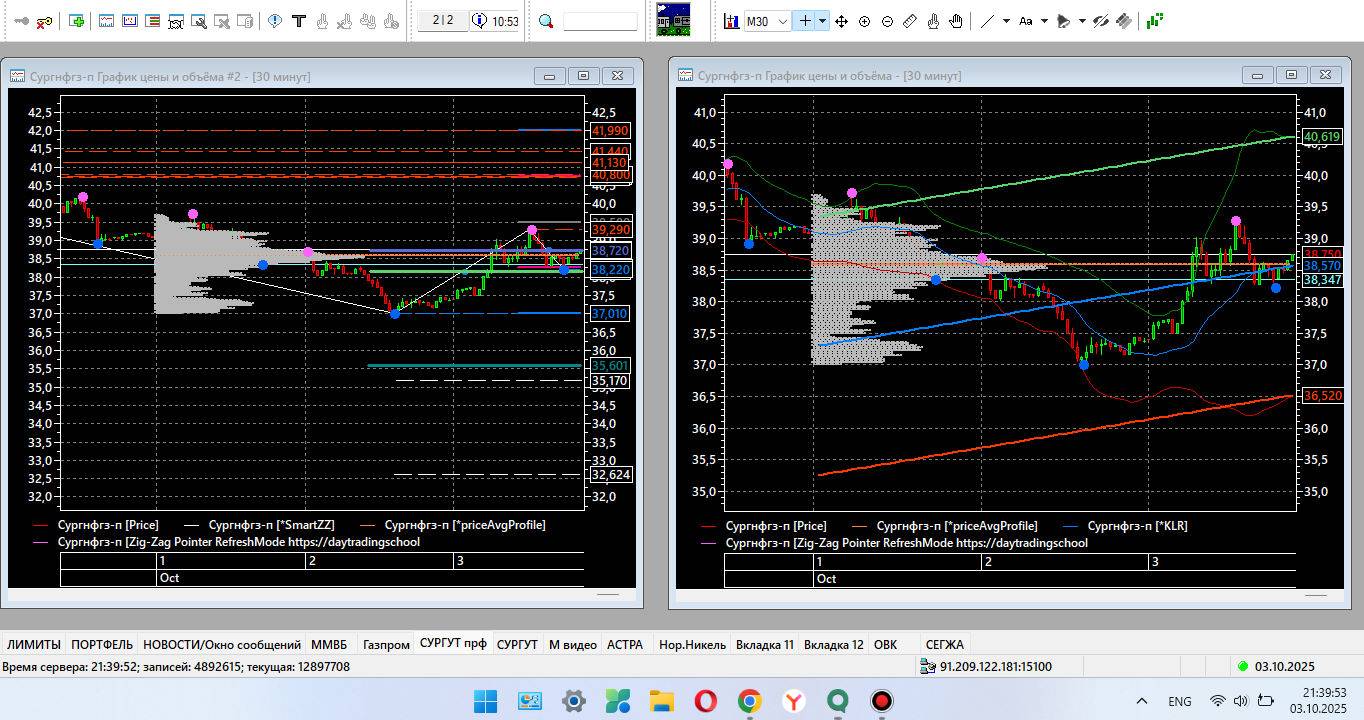The height and width of the screenshot is (720, 1364).
Task: Click the green candlestick chart icon
Action: (x=1155, y=21)
